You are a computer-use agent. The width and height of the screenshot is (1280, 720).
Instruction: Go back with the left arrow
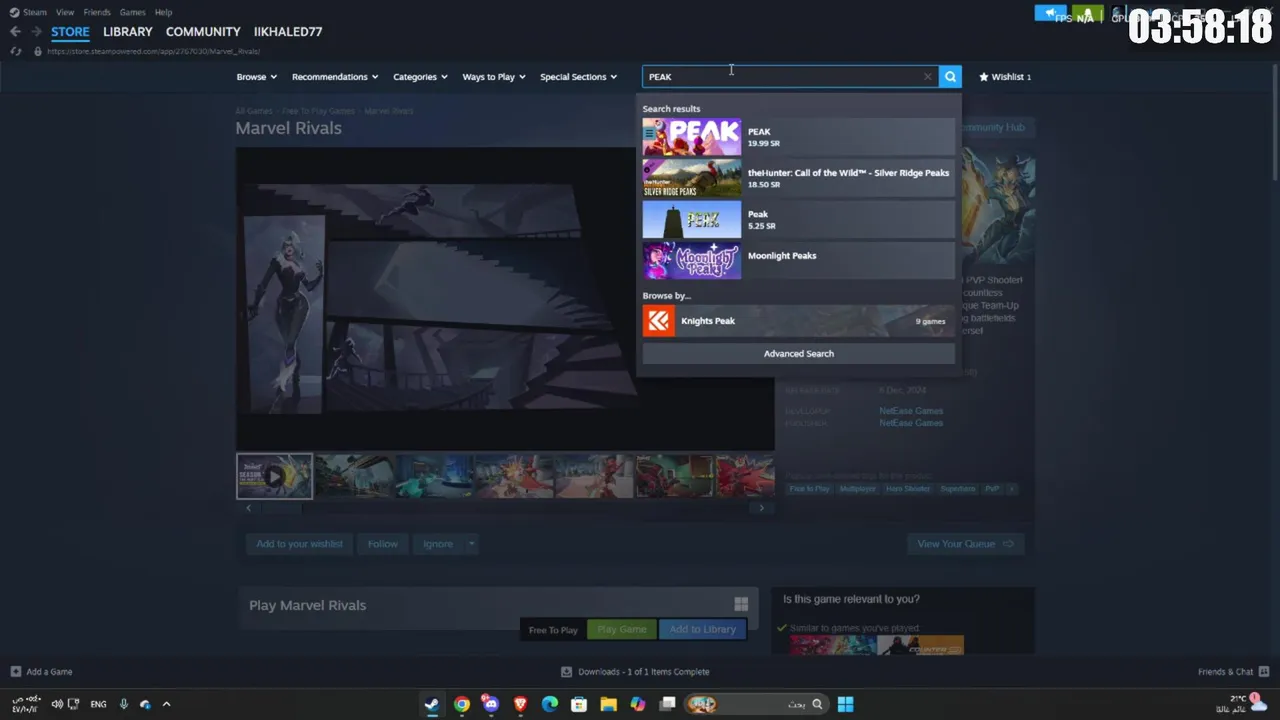click(15, 31)
